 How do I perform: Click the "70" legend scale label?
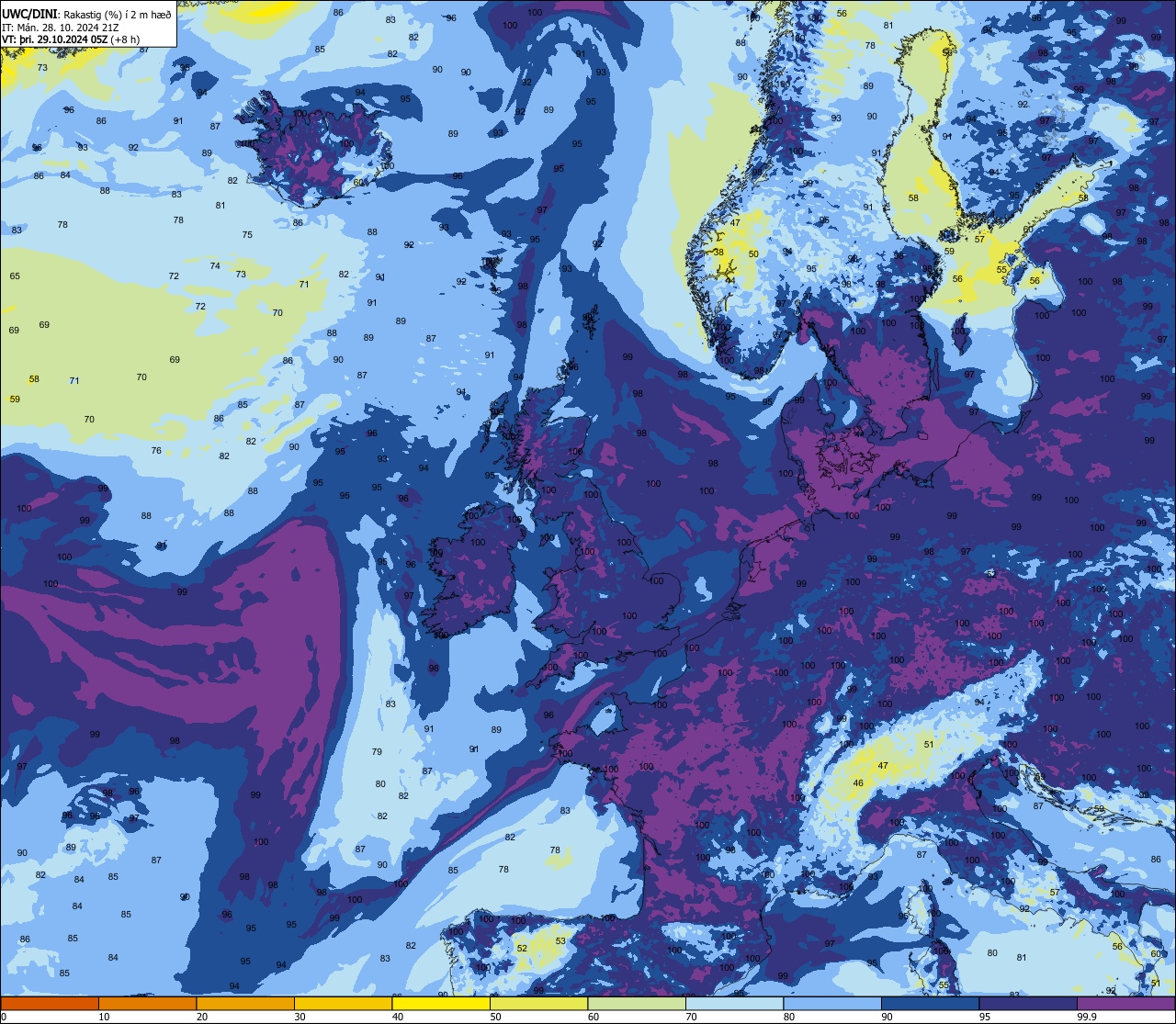click(691, 1017)
